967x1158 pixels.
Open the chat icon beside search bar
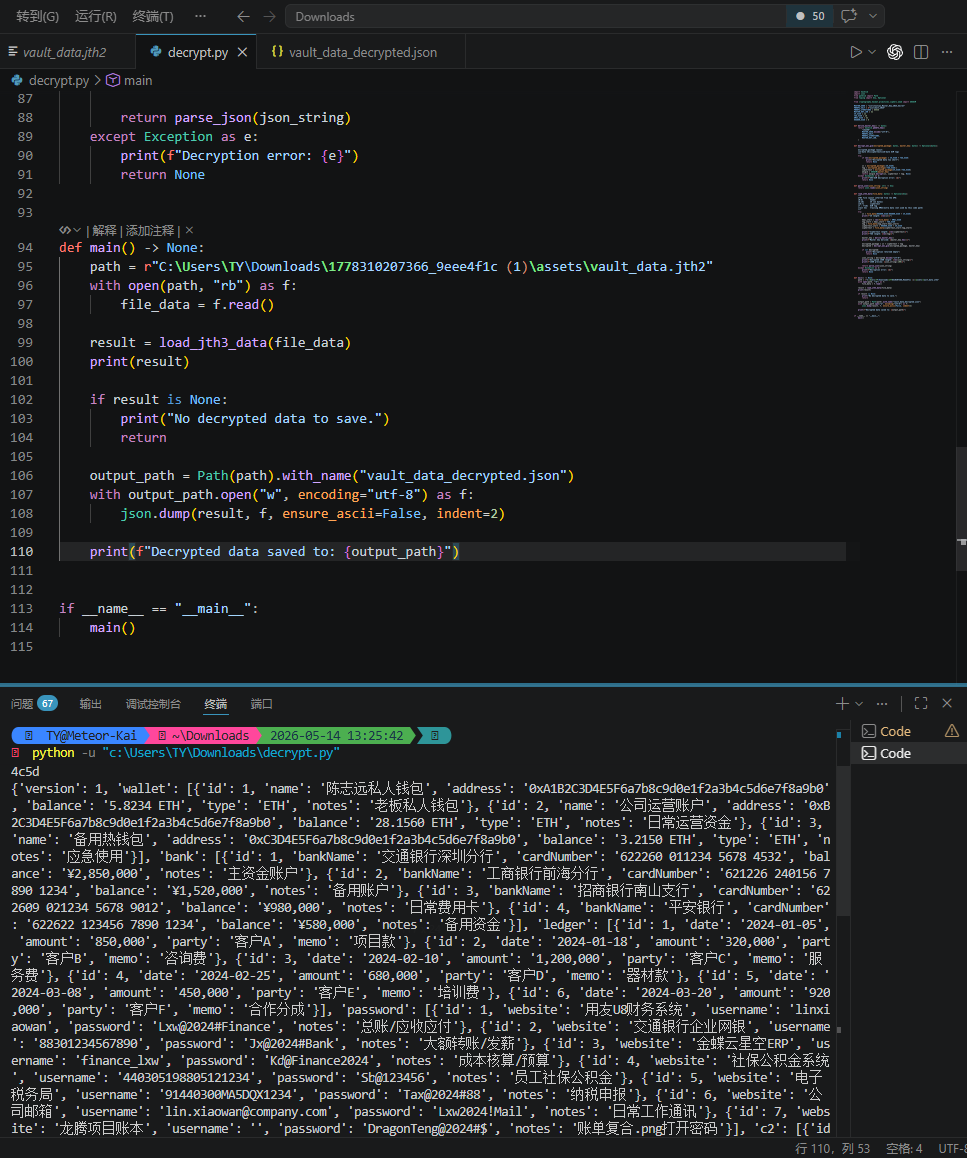coord(849,16)
